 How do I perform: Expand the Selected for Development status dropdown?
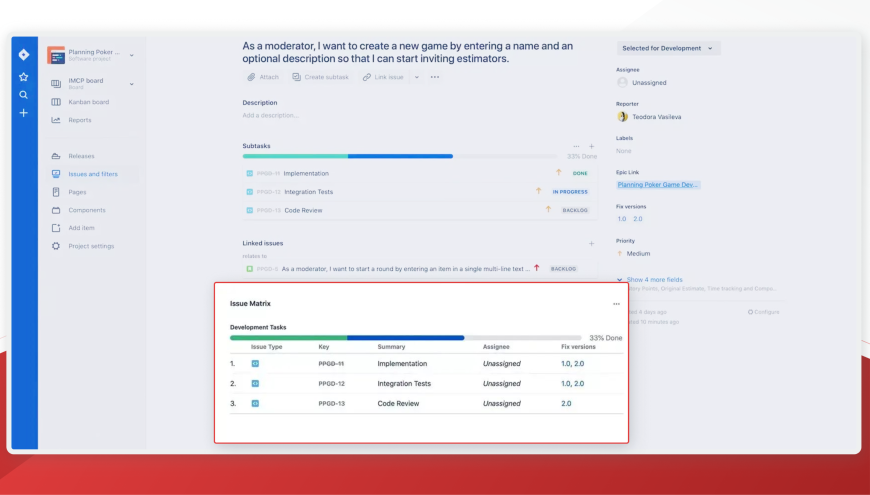(x=668, y=48)
